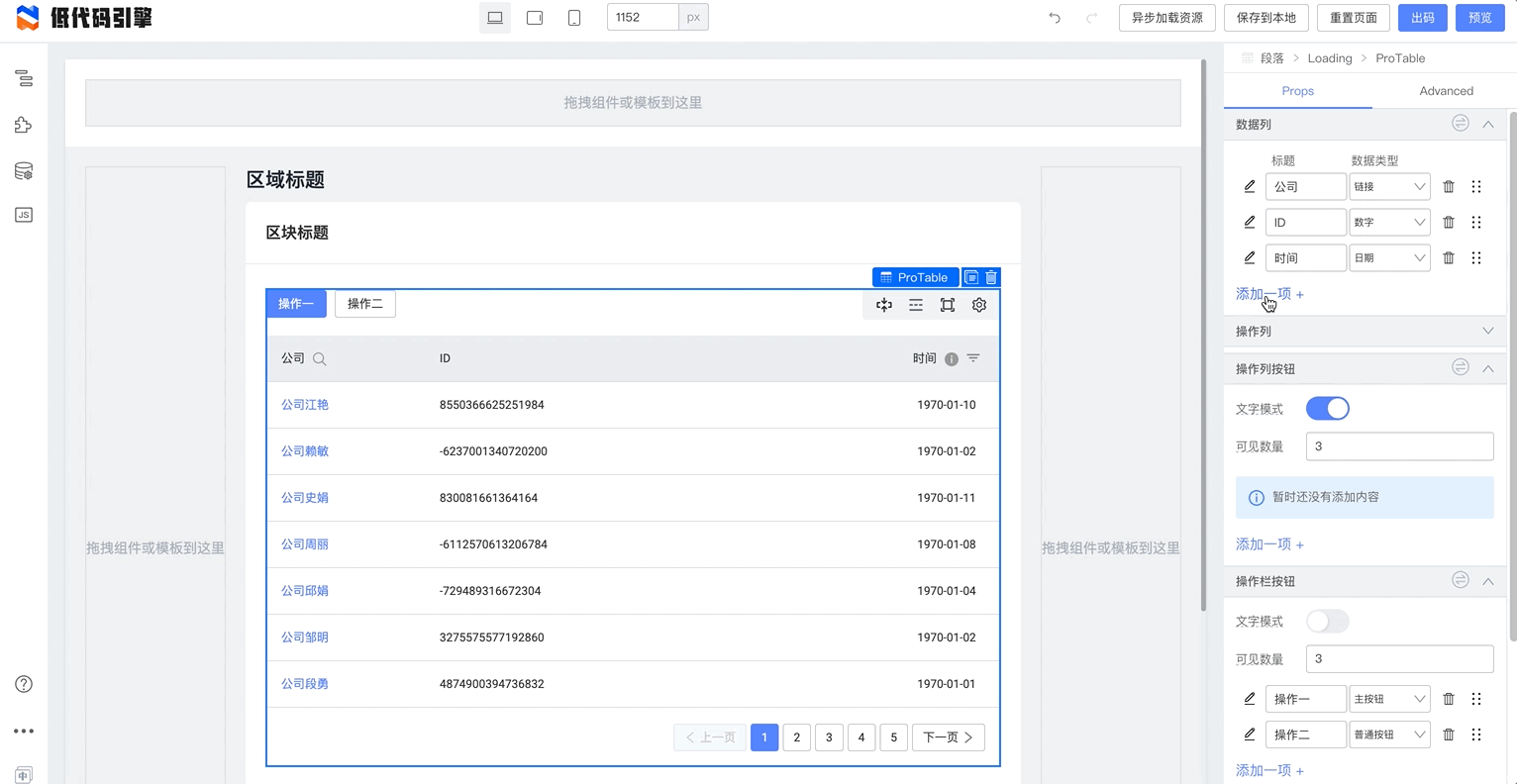Open data type dropdown for 时间 column
The width and height of the screenshot is (1517, 784).
1389,258
